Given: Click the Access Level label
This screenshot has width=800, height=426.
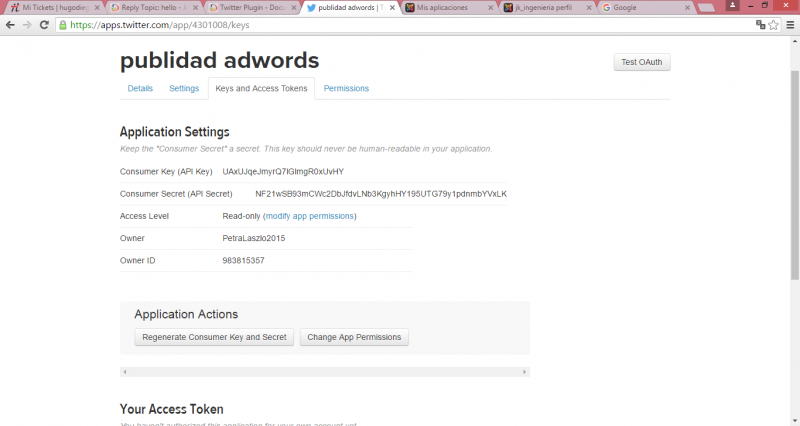Looking at the screenshot, I should pos(144,216).
